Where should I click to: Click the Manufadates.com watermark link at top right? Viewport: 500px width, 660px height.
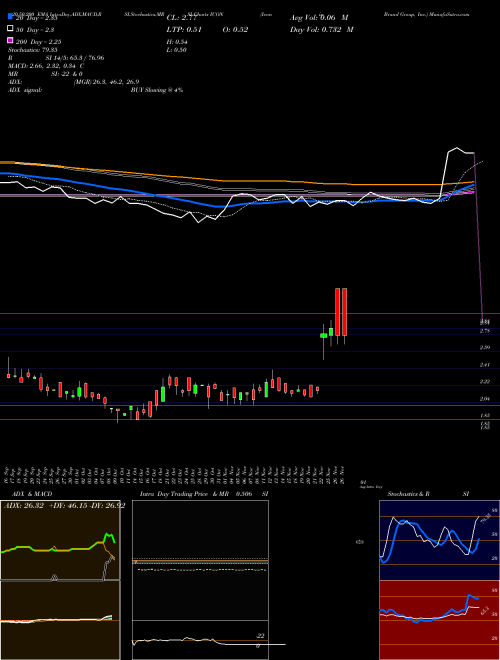click(448, 14)
